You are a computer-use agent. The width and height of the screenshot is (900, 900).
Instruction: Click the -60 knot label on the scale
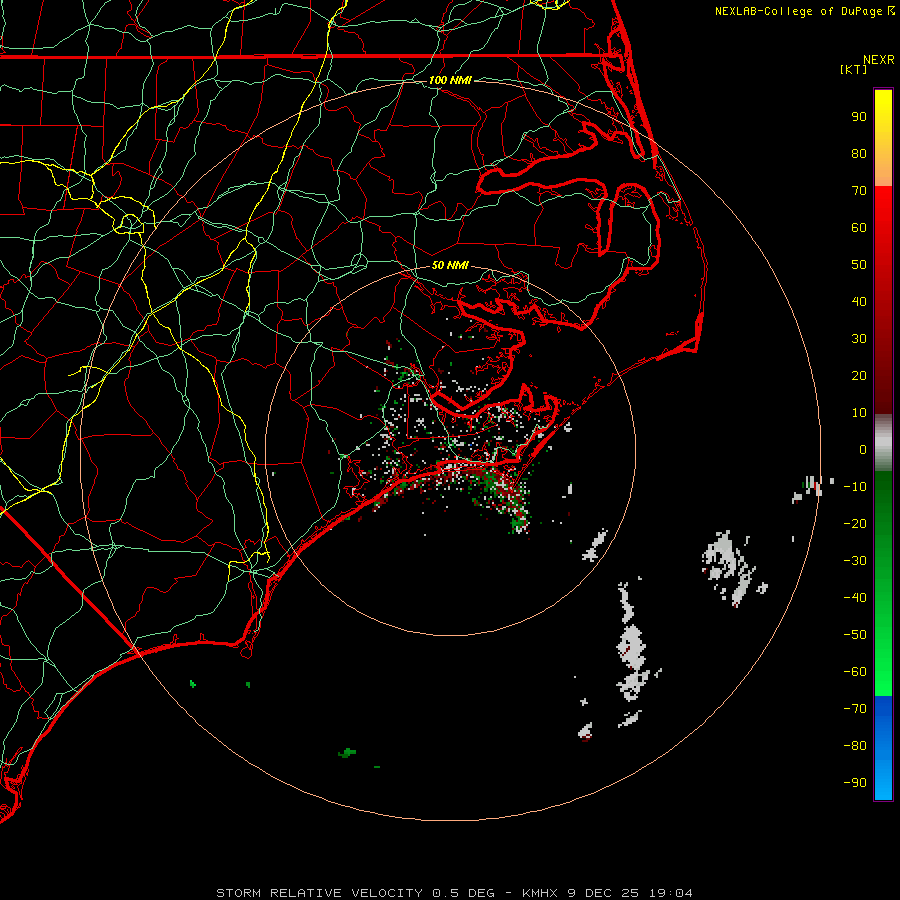coord(855,672)
